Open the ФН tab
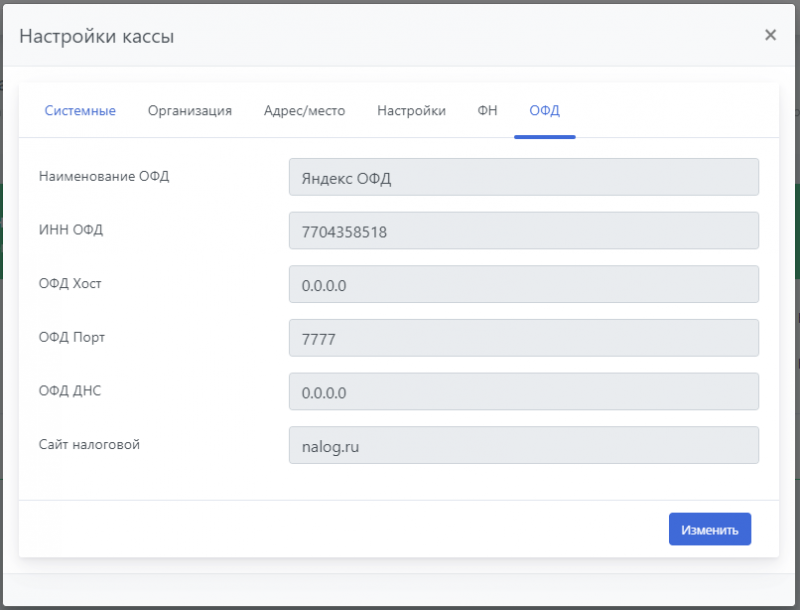This screenshot has height=610, width=800. point(487,111)
